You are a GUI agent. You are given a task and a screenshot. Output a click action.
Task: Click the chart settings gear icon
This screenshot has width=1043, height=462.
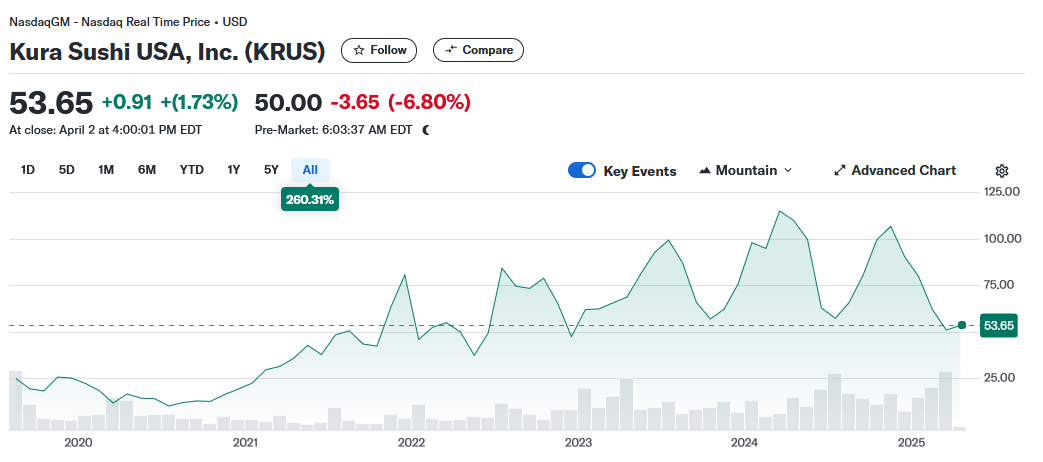pos(1002,171)
